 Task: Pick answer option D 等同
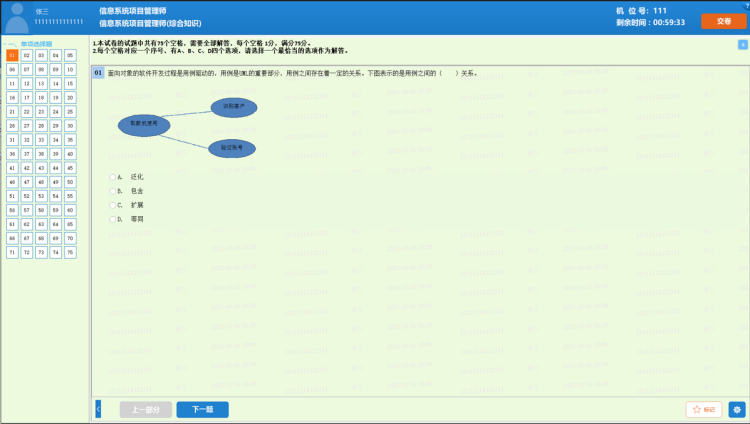(x=114, y=218)
